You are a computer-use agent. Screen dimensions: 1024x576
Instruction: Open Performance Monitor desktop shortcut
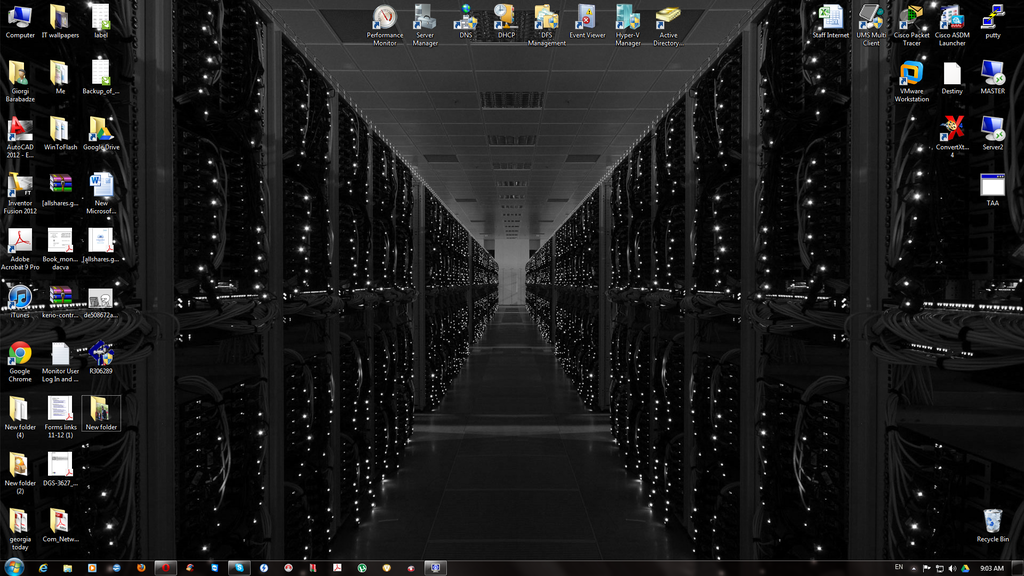(x=385, y=18)
